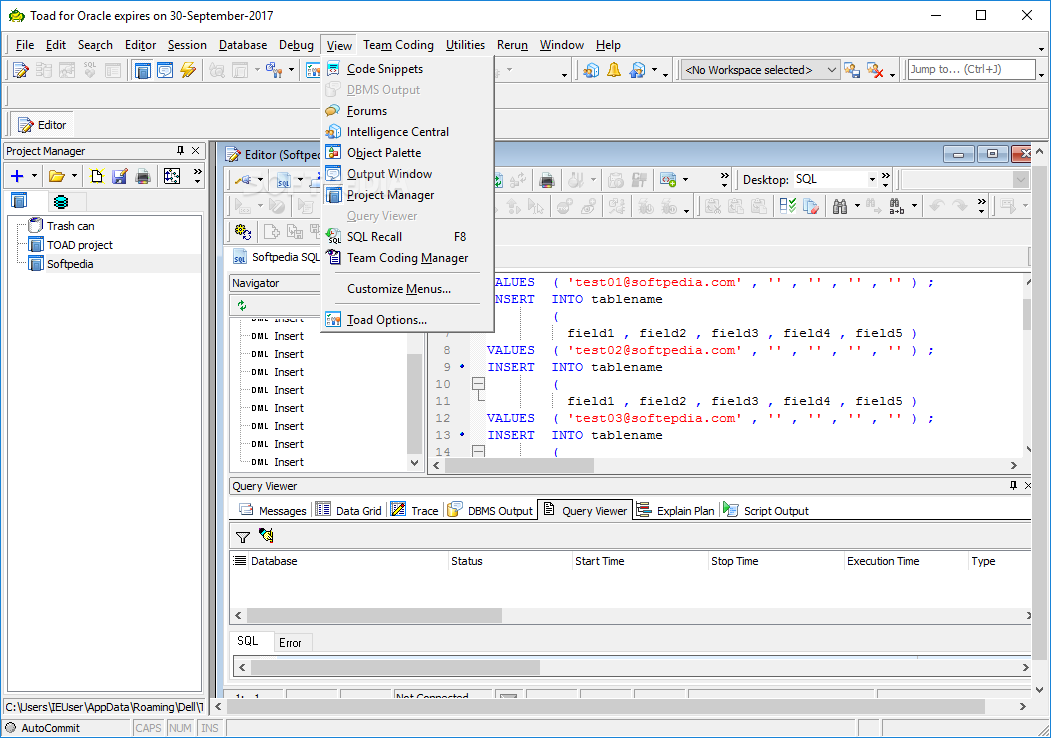This screenshot has height=738, width=1051.
Task: Click the yellow notification bell icon
Action: pyautogui.click(x=613, y=70)
